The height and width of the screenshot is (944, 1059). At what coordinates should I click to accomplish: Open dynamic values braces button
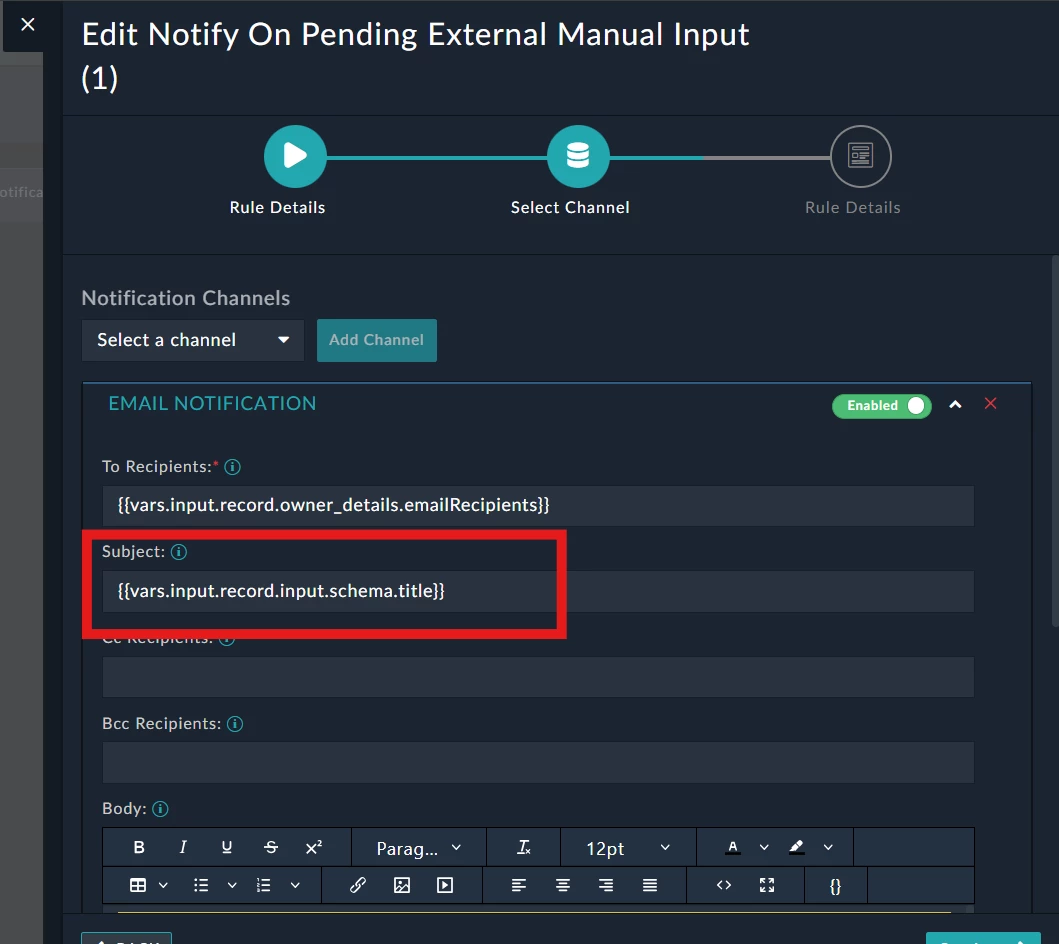tap(835, 886)
